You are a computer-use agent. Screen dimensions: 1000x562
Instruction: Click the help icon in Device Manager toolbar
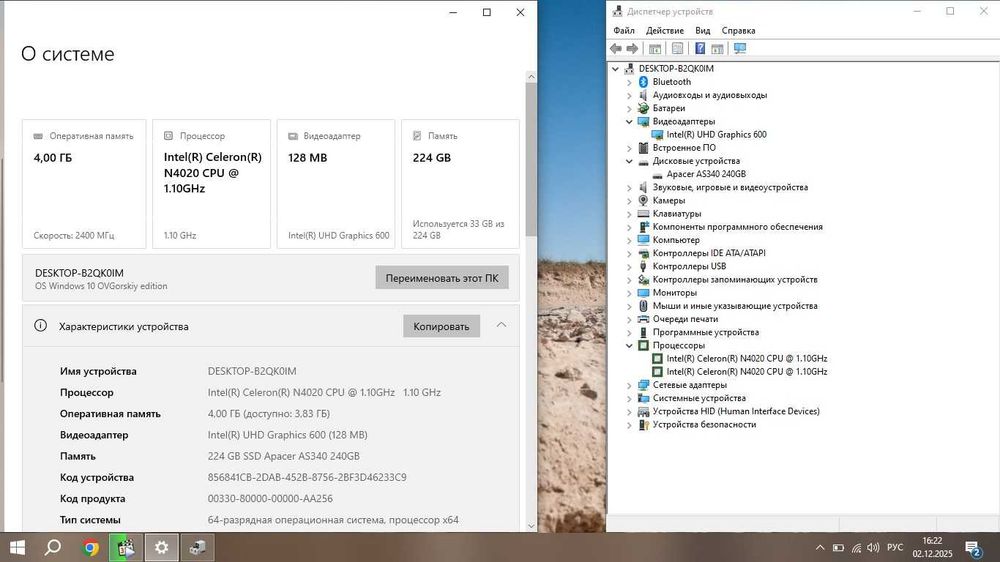pos(700,48)
